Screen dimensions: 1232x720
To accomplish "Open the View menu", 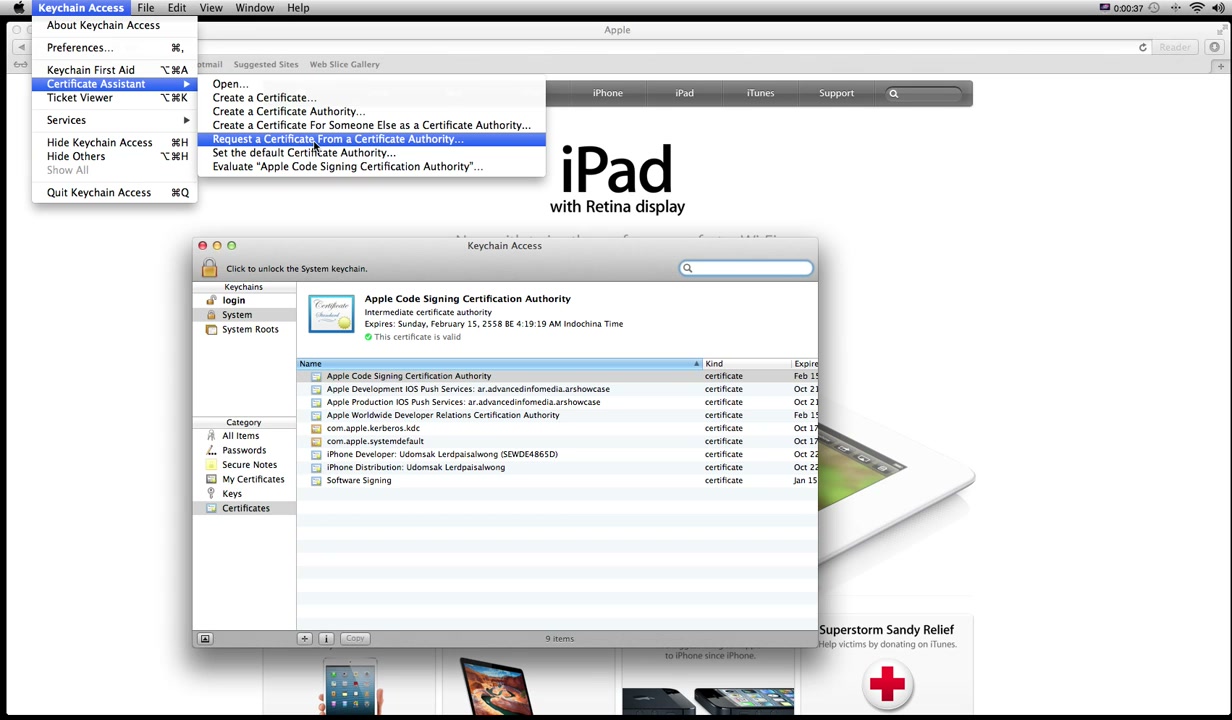I will (211, 8).
